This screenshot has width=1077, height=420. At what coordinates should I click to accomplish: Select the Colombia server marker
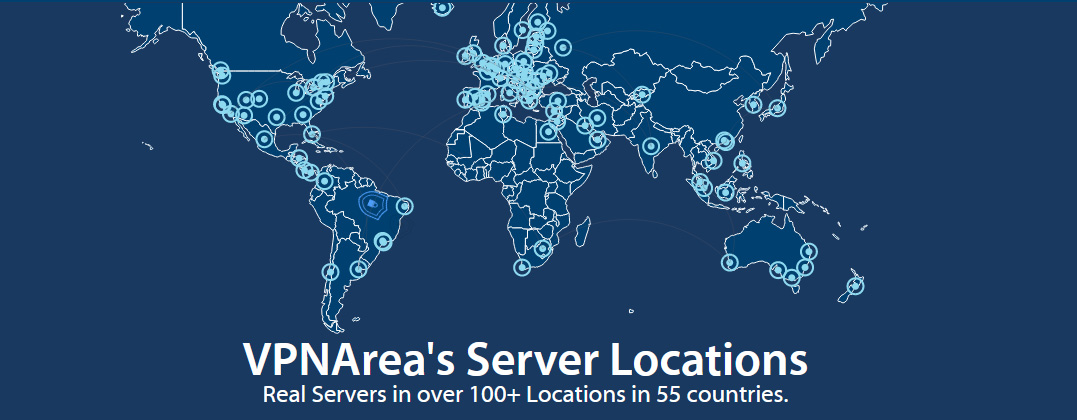(325, 181)
